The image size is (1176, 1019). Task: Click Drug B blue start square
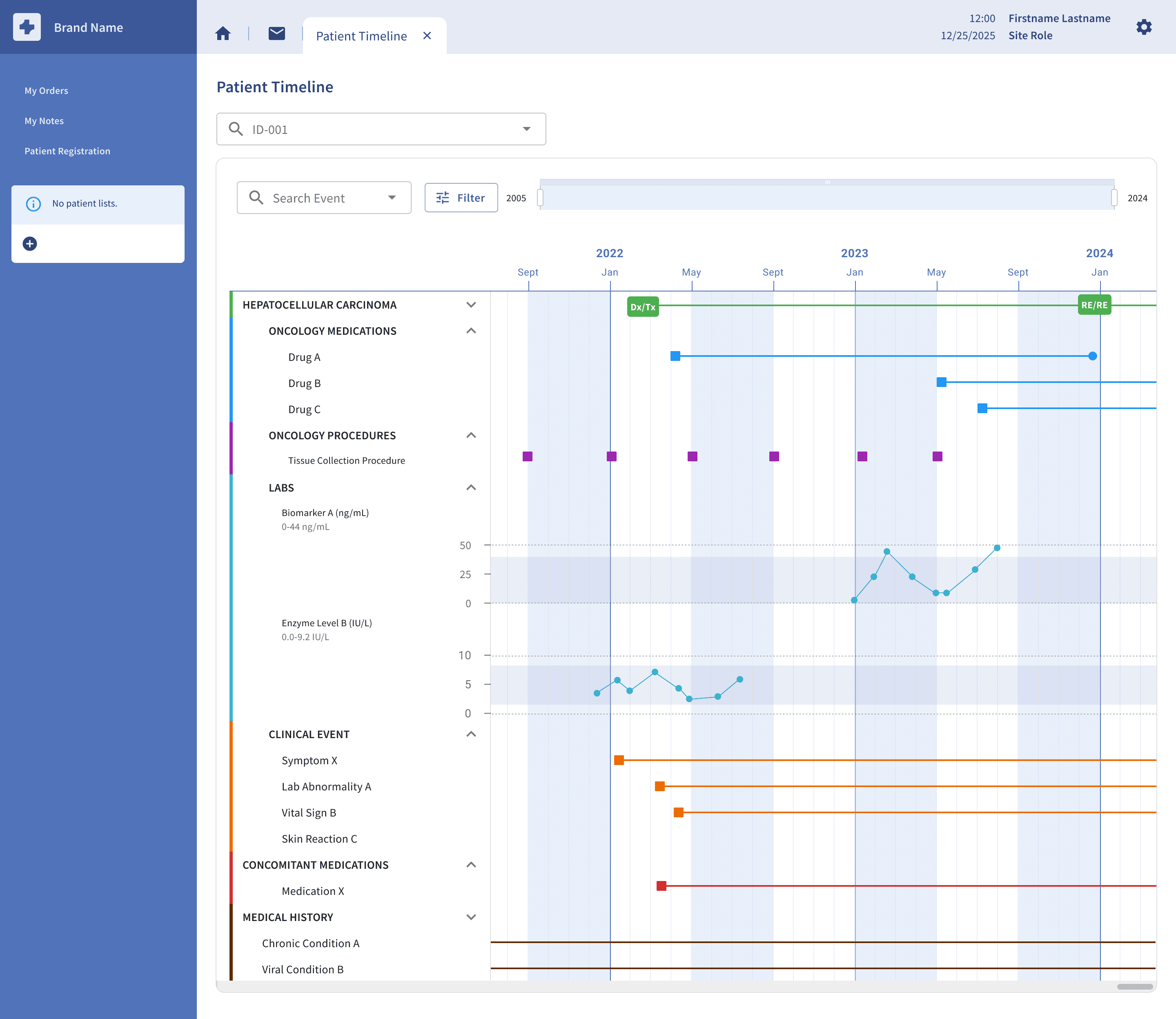tap(942, 382)
